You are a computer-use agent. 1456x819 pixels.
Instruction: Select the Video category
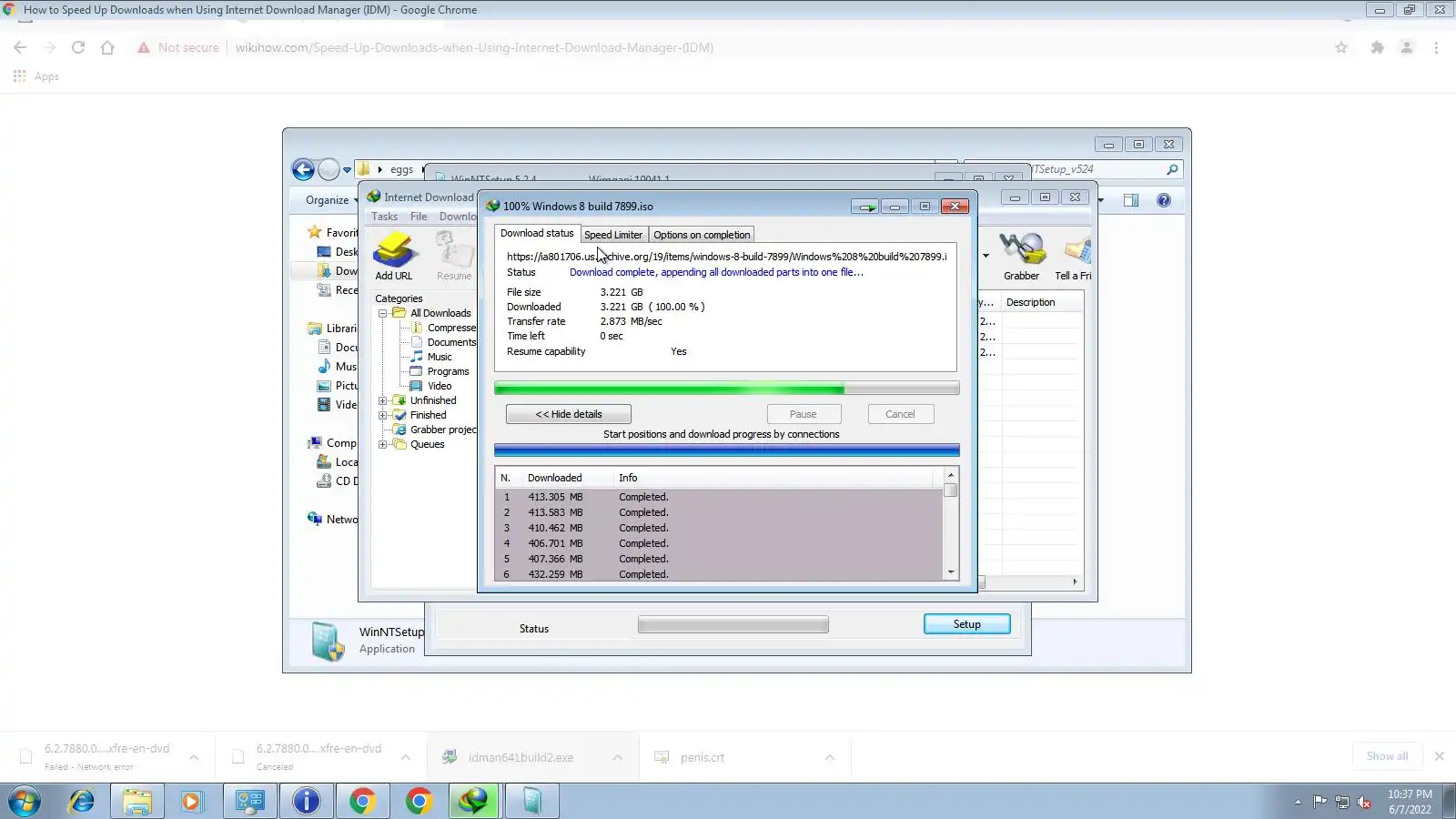point(431,386)
